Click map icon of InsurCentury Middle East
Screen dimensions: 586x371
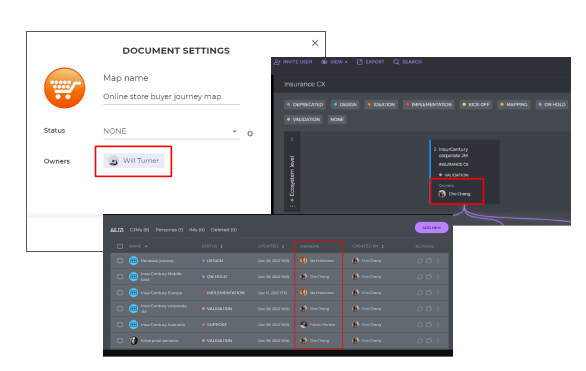click(x=133, y=277)
